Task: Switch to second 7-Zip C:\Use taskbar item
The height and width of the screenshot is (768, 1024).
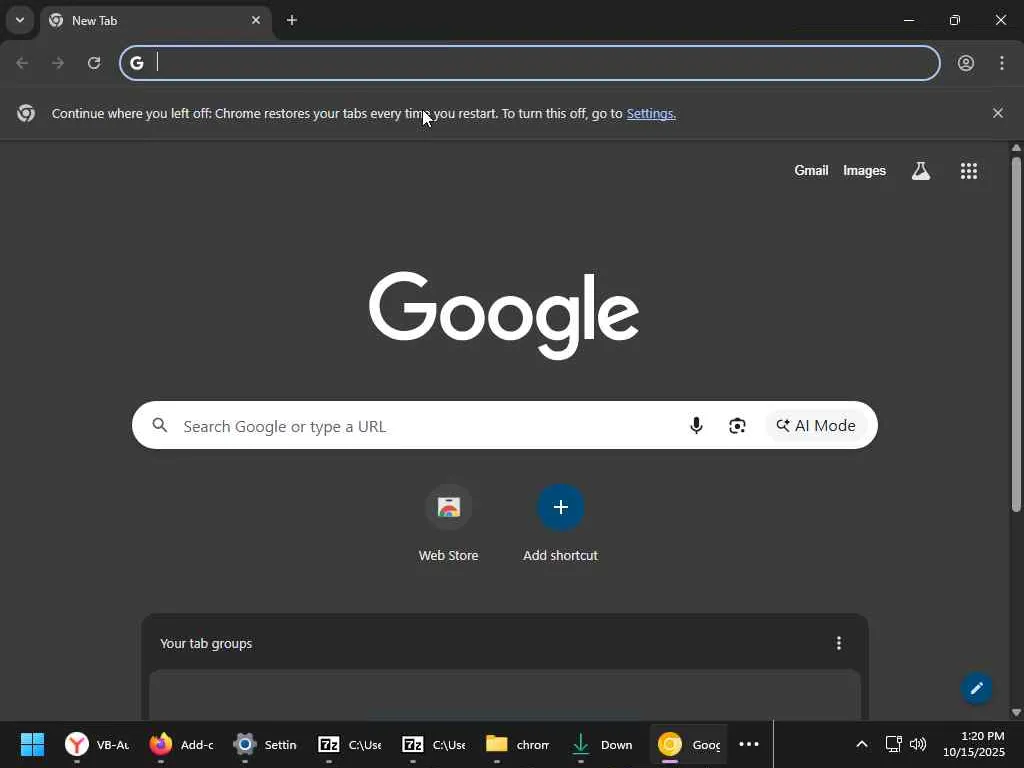Action: coord(433,744)
